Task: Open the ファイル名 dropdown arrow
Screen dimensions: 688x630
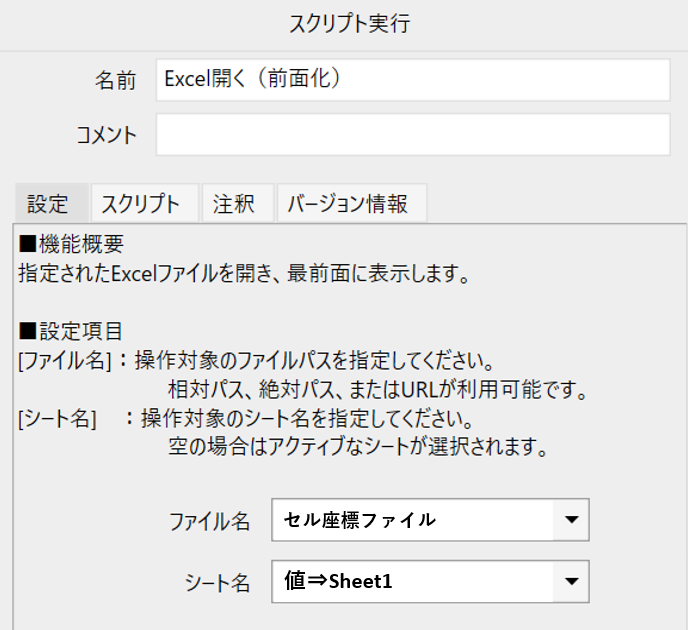Action: [571, 520]
